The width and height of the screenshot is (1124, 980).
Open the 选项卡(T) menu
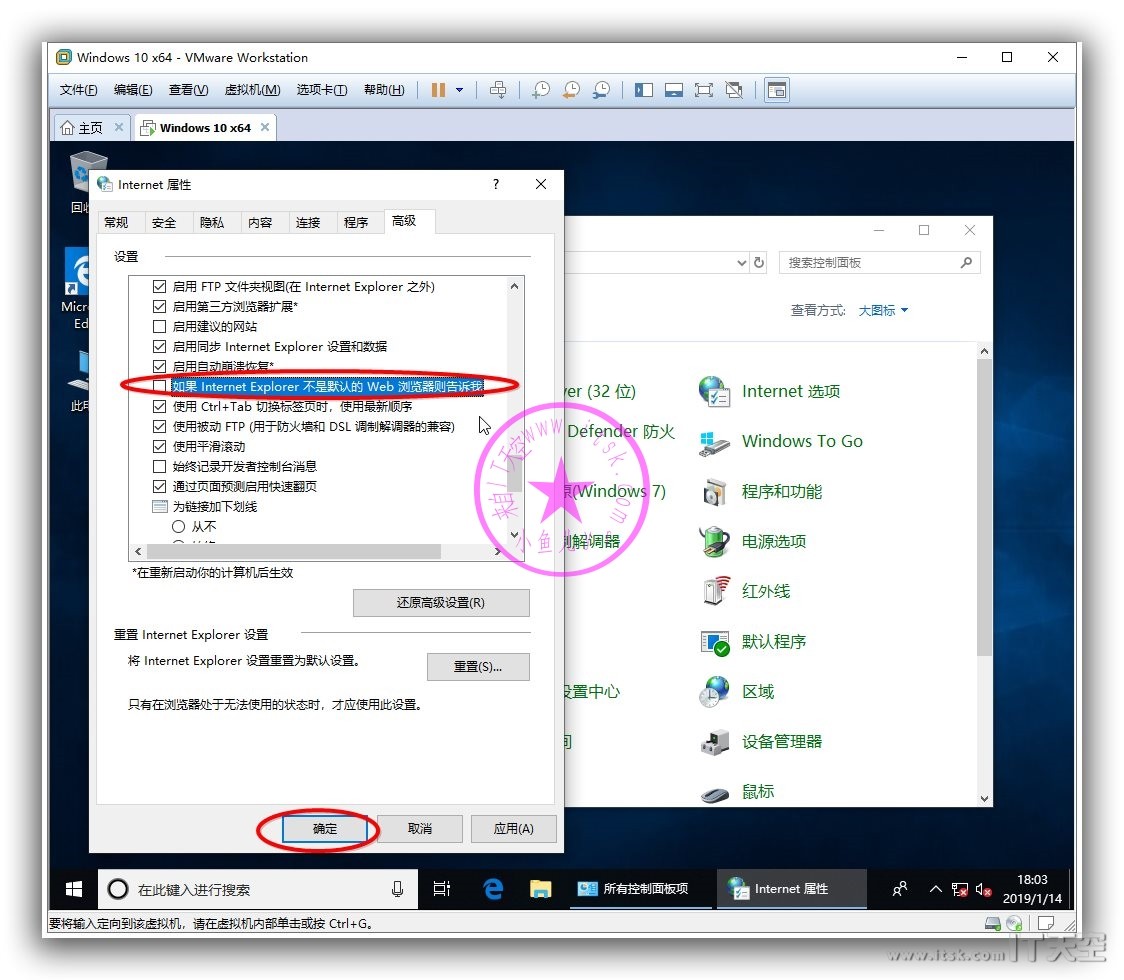[x=322, y=90]
